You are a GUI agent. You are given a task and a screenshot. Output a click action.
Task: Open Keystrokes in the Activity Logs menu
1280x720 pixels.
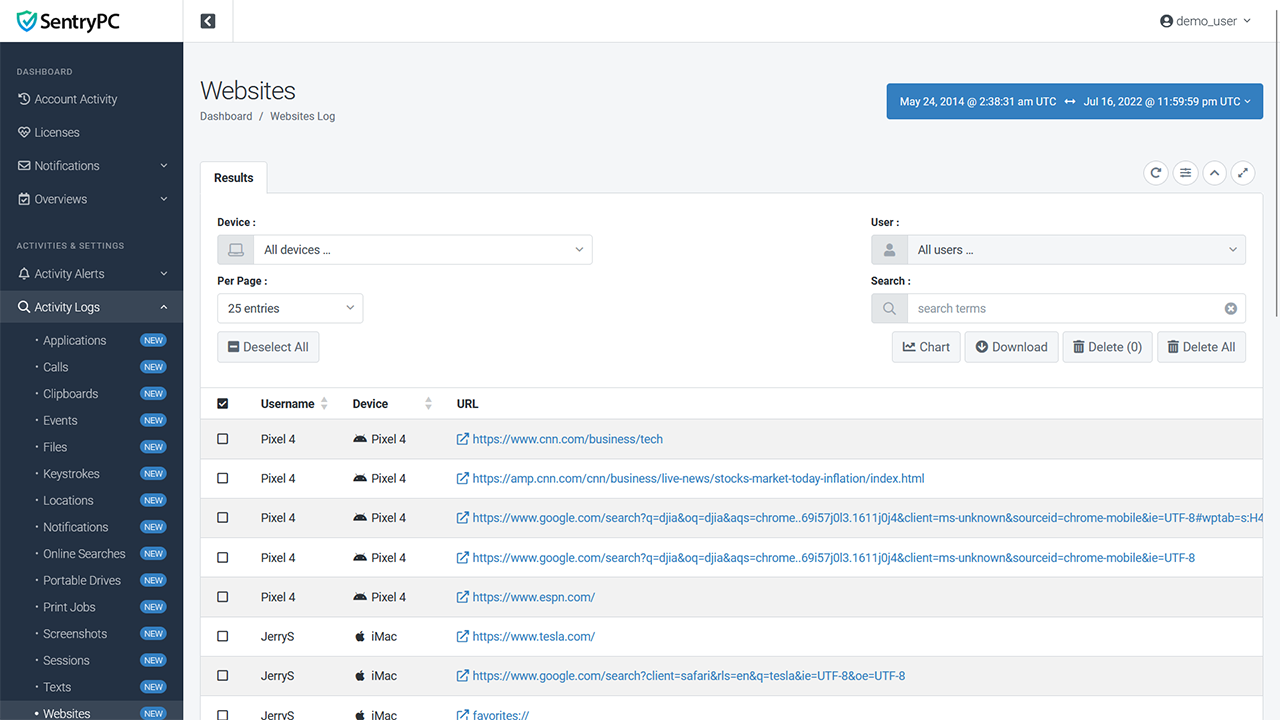[71, 474]
